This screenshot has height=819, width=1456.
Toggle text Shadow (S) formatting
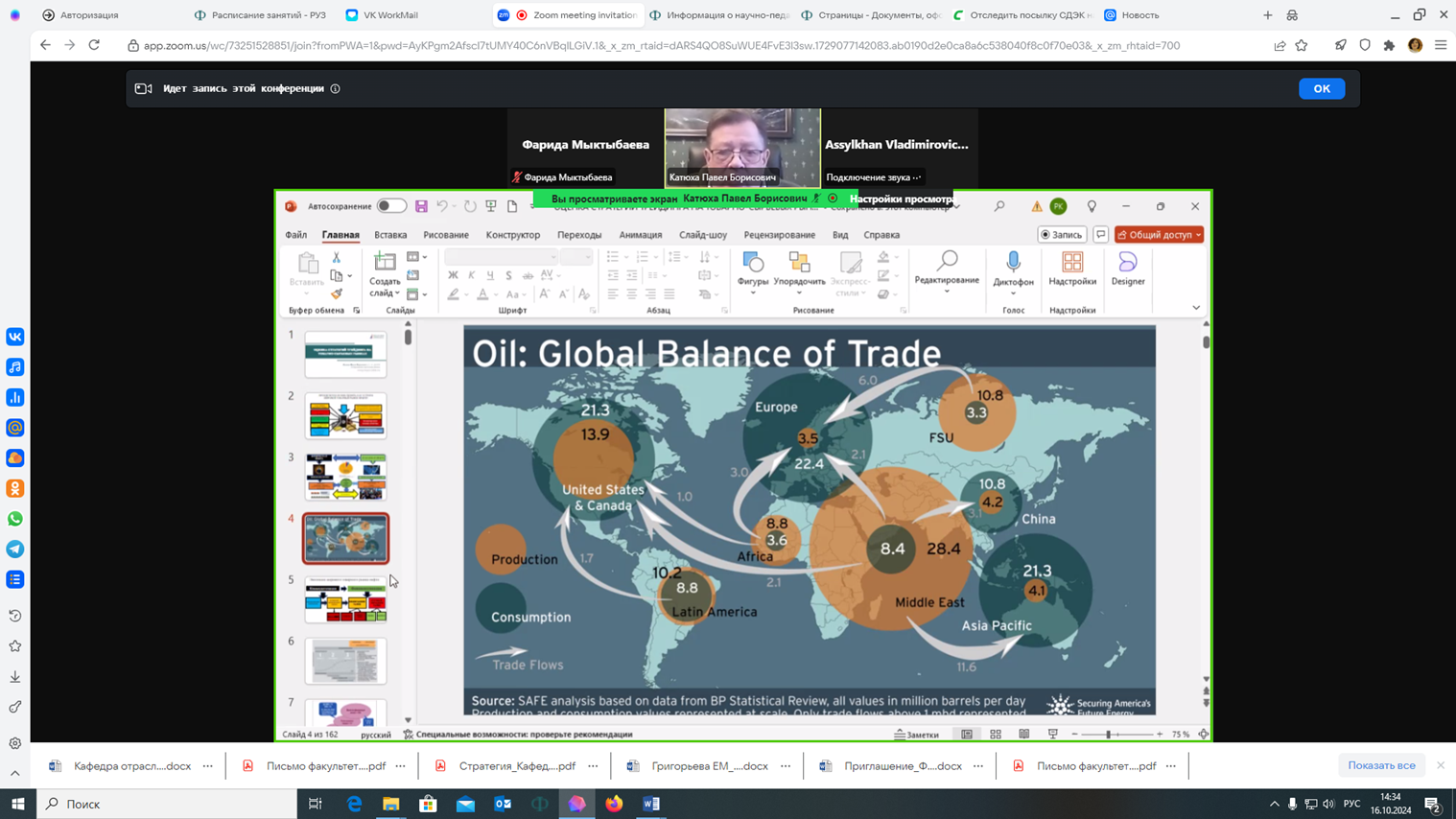(508, 275)
